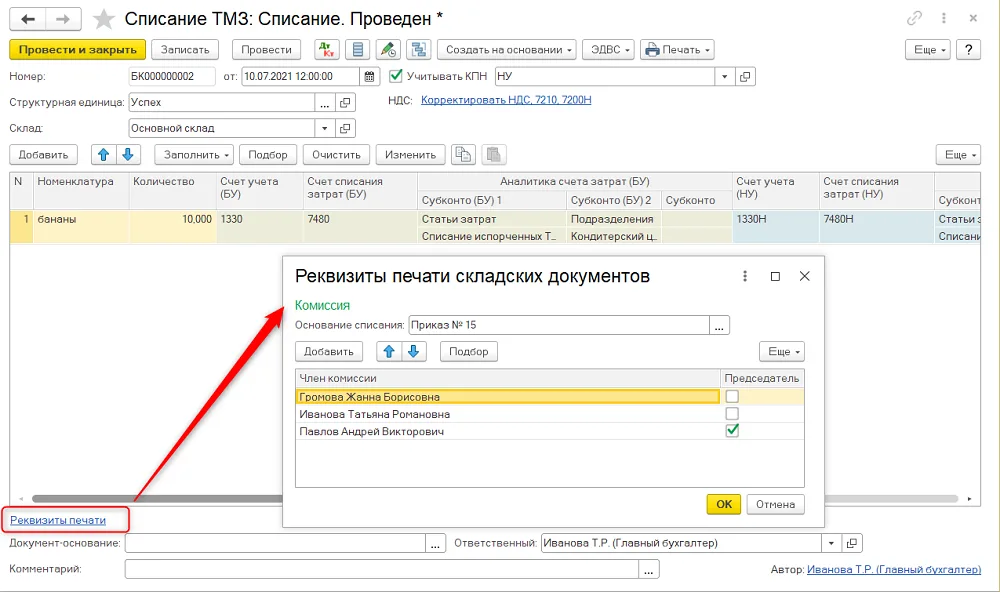The image size is (1000, 592).
Task: Open Реквизиты печати link
Action: pyautogui.click(x=58, y=520)
